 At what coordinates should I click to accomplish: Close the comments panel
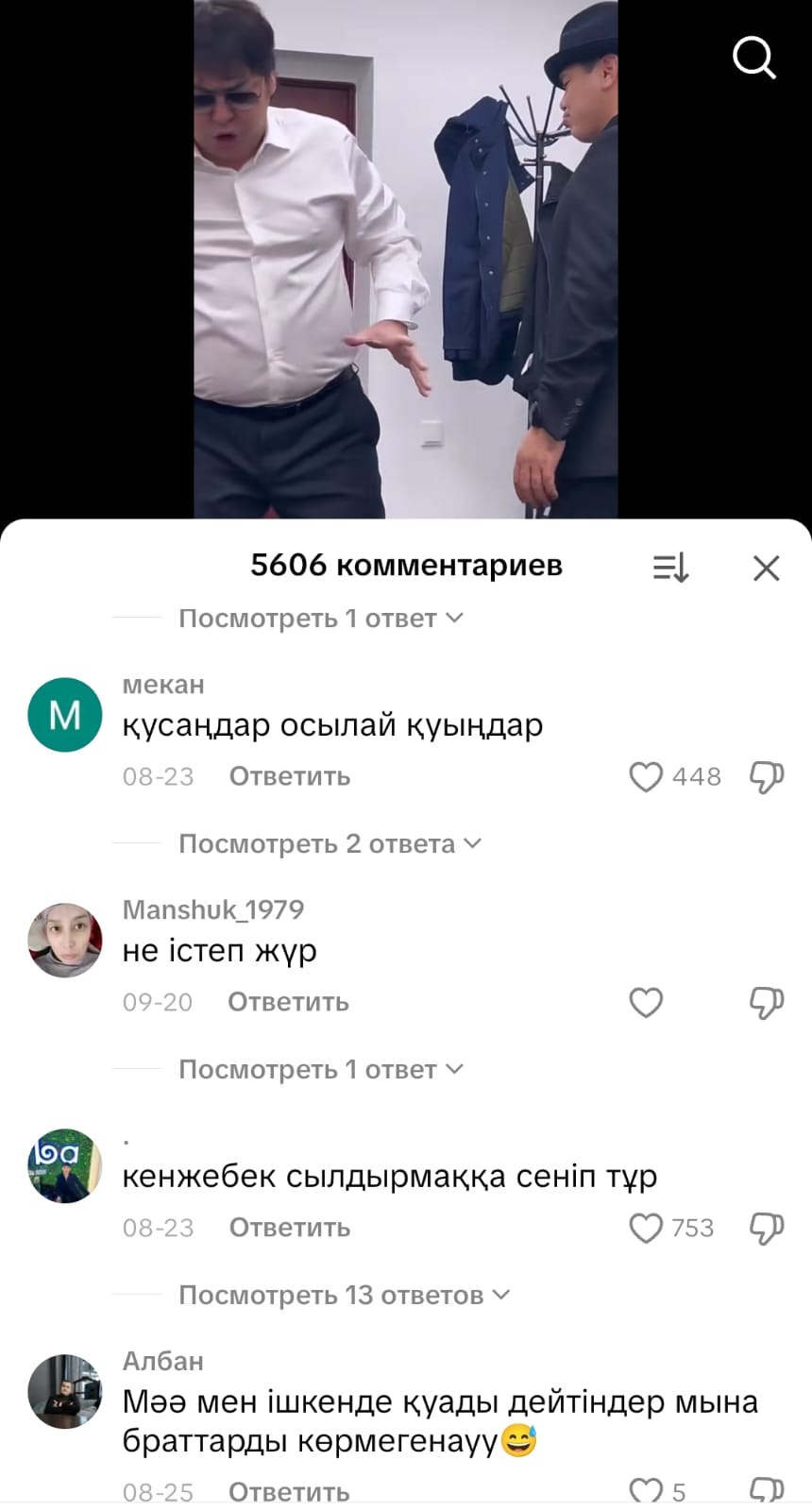pyautogui.click(x=767, y=568)
